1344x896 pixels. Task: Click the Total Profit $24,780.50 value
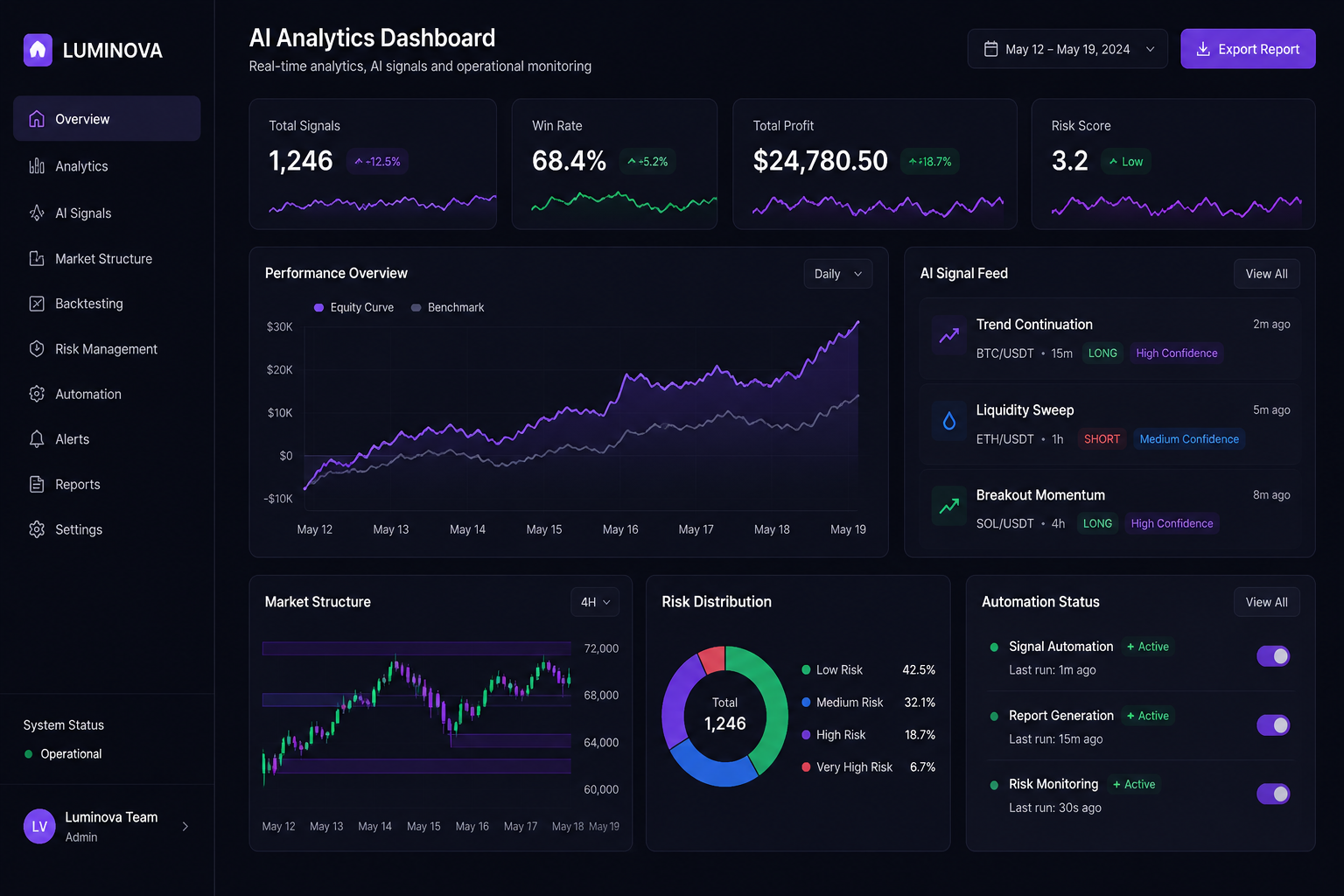[820, 161]
